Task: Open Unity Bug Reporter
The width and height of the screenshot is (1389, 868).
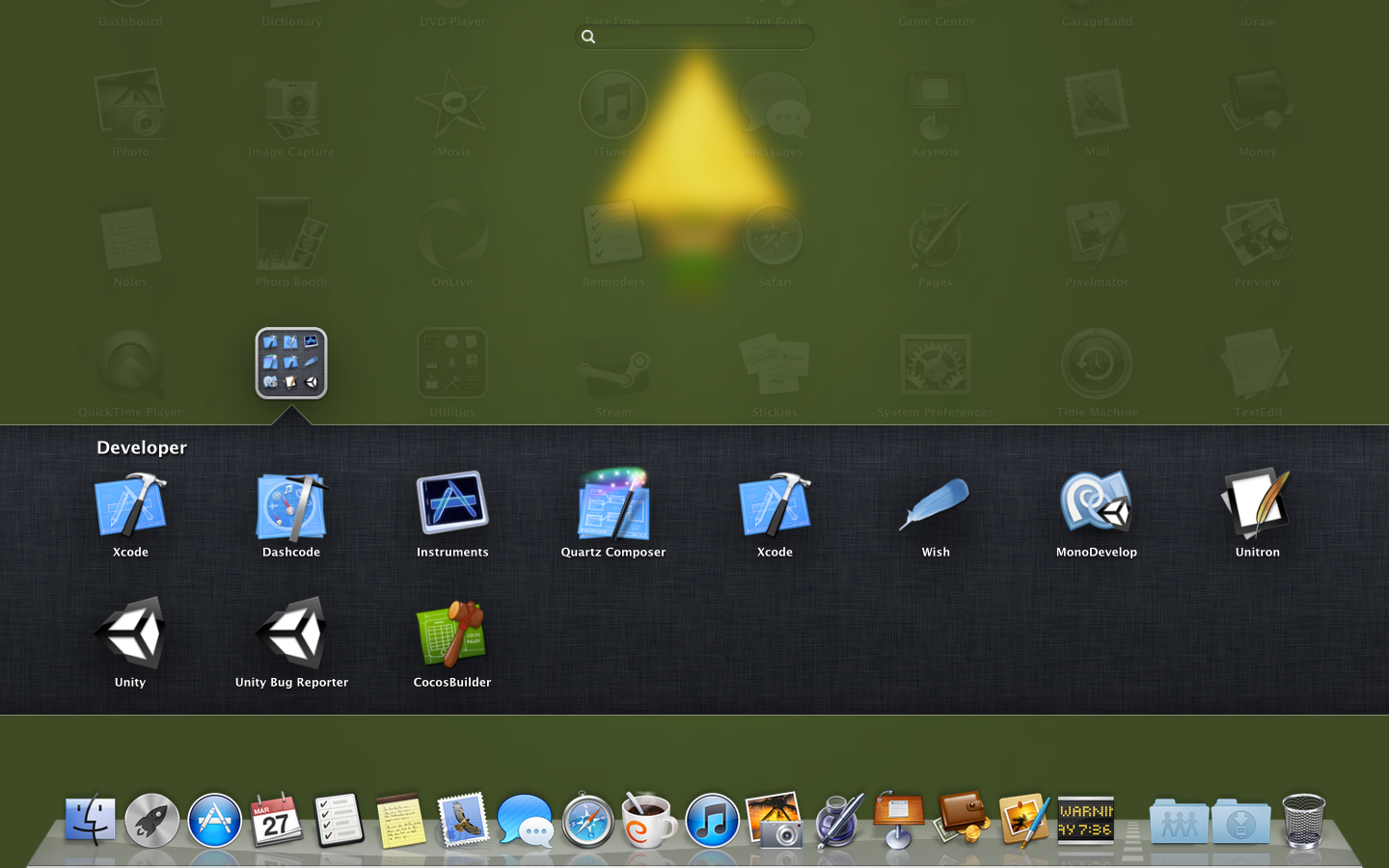Action: coord(291,634)
